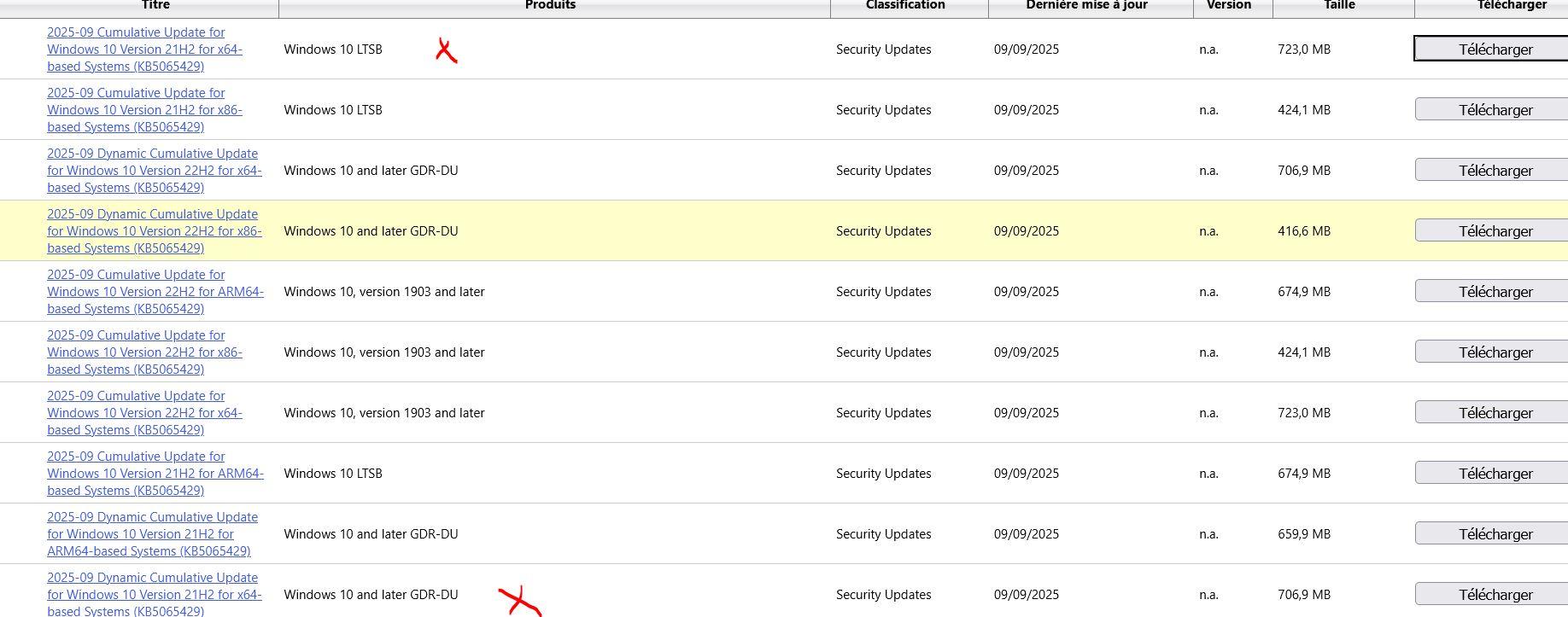This screenshot has height=617, width=1568.
Task: Open Dynamic Cumulative Update 22H2 x64 link
Action: pos(155,171)
